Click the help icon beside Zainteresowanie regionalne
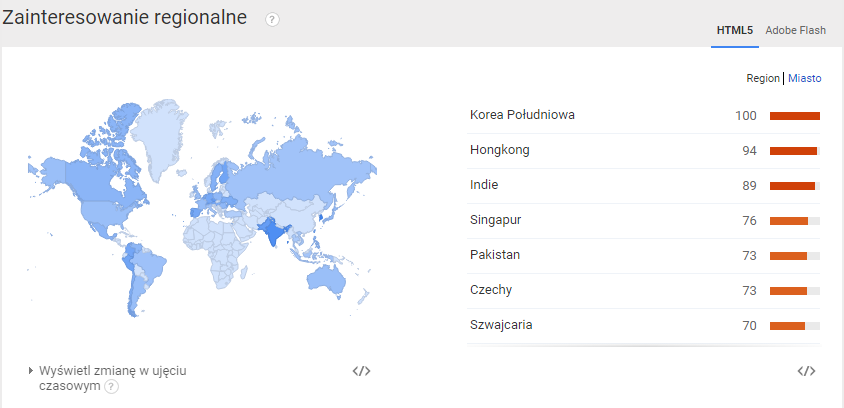Image resolution: width=844 pixels, height=408 pixels. 272,20
